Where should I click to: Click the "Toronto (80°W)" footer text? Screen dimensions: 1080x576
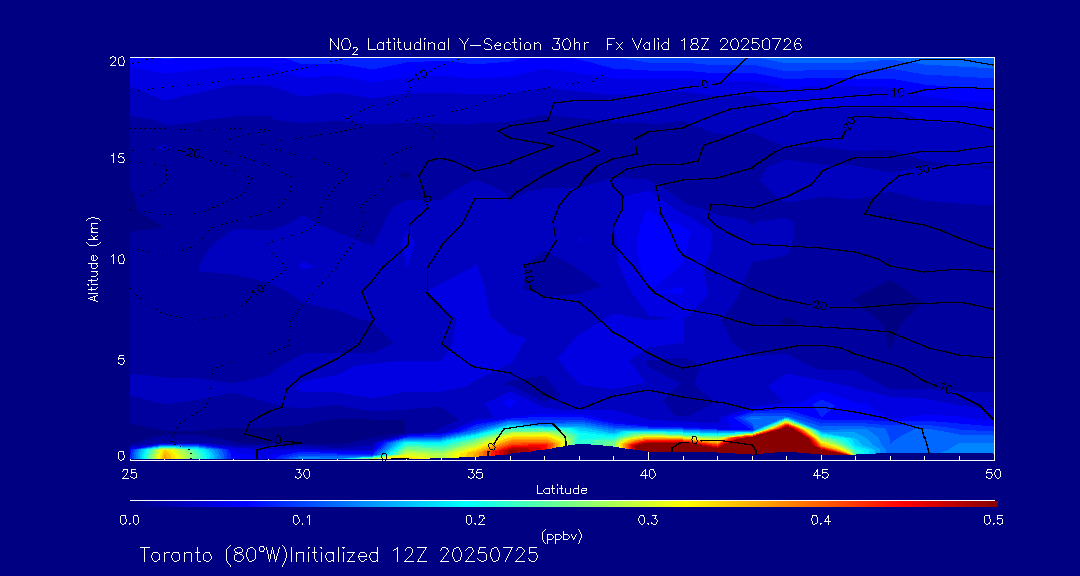click(212, 555)
